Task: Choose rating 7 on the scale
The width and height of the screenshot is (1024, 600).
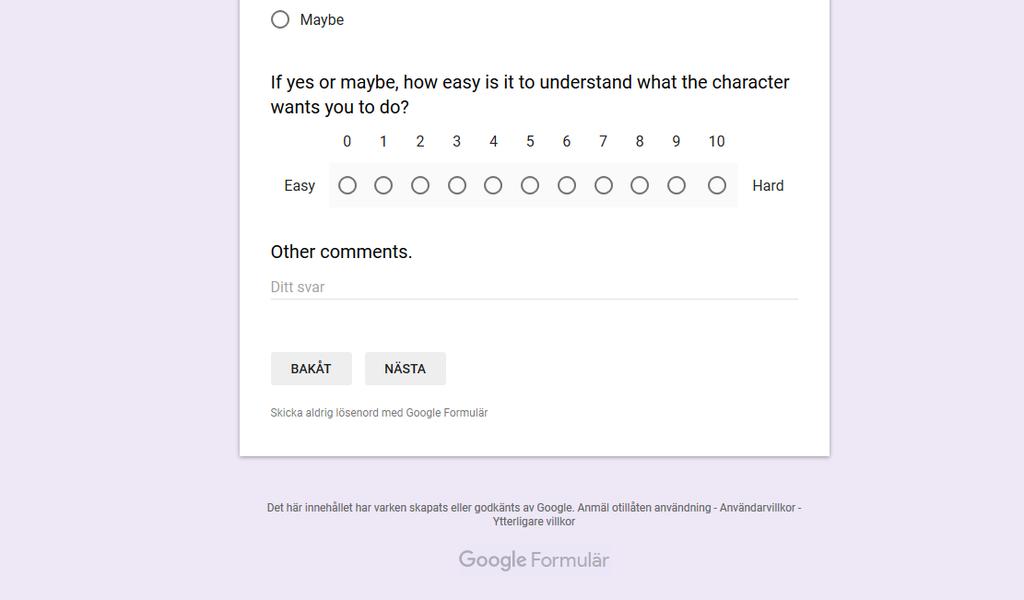Action: point(603,185)
